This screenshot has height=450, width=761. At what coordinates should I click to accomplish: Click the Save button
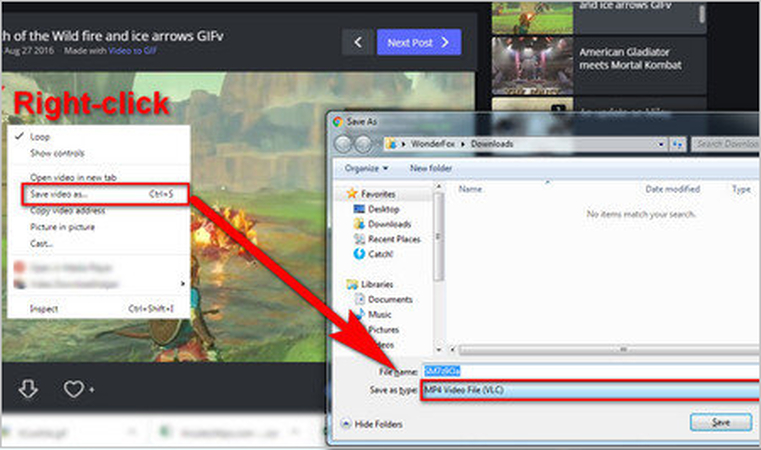[721, 422]
